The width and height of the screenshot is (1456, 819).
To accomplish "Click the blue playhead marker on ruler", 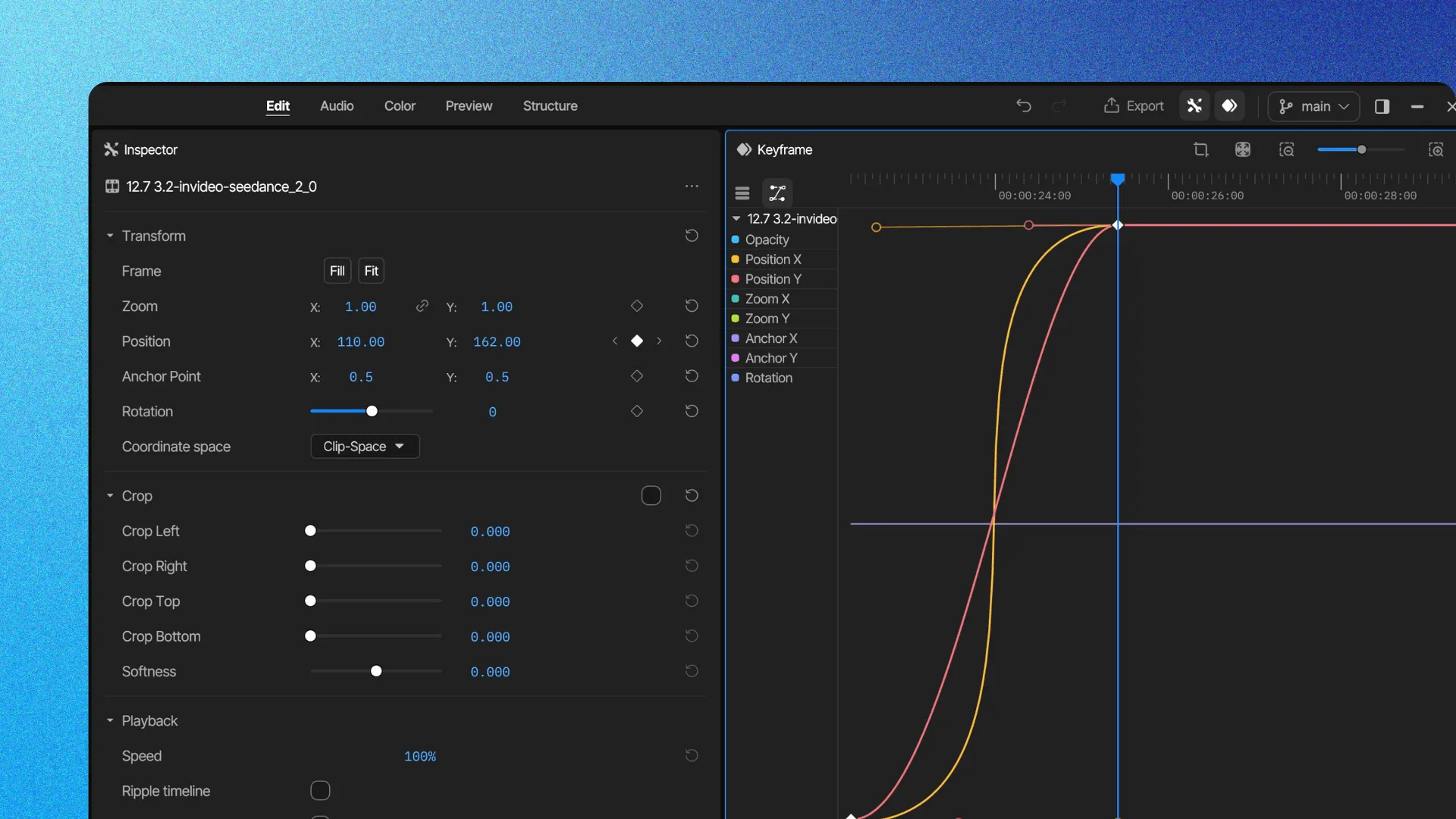I will point(1118,179).
